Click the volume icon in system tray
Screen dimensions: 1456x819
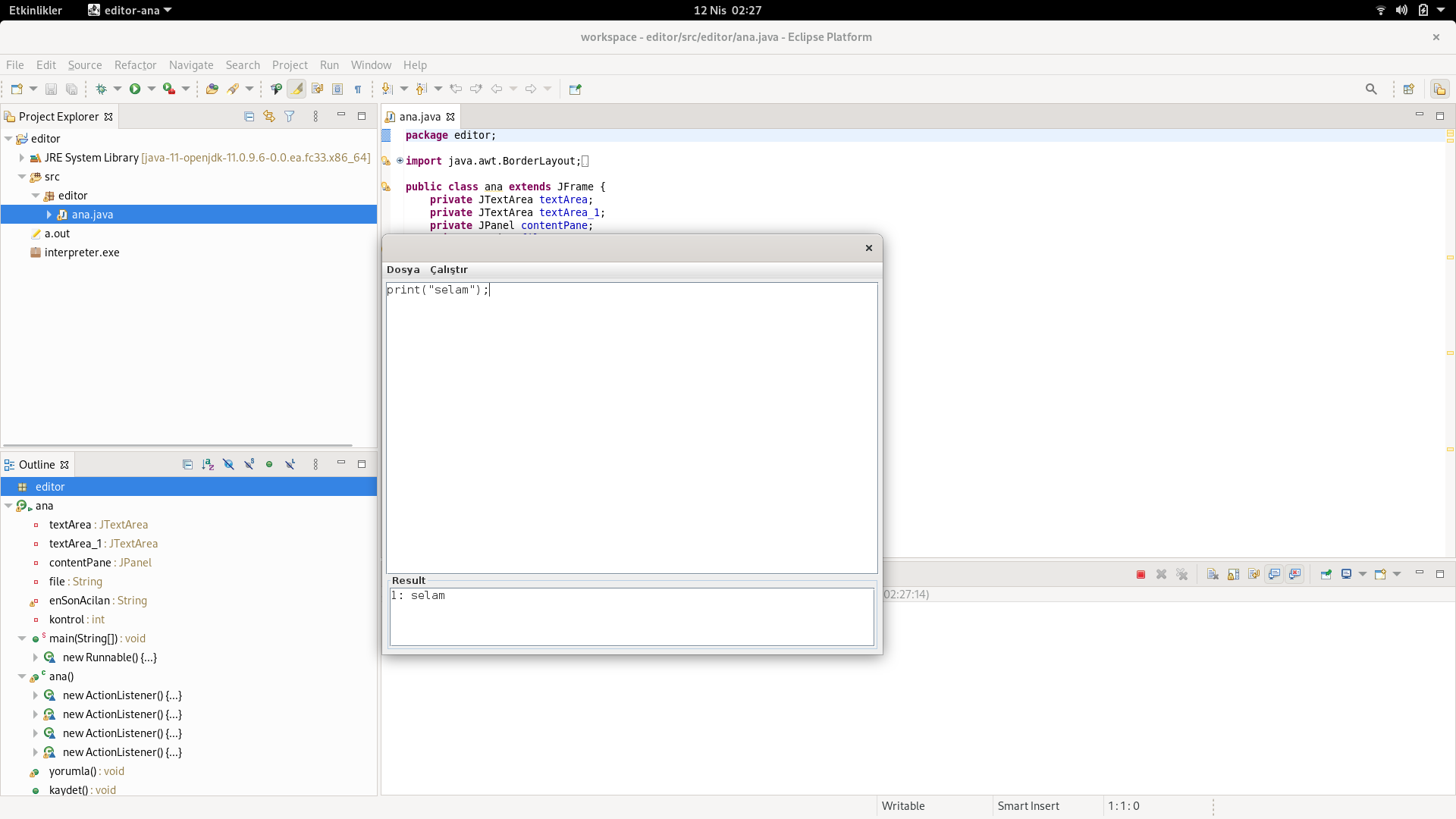[1401, 10]
